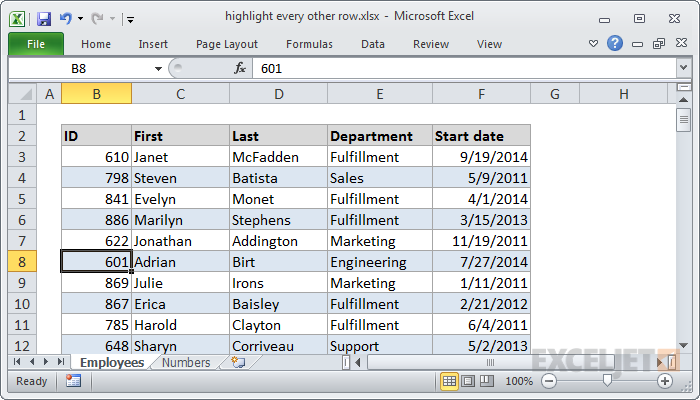Viewport: 700px width, 400px height.
Task: Select the Employees sheet tab
Action: (x=112, y=362)
